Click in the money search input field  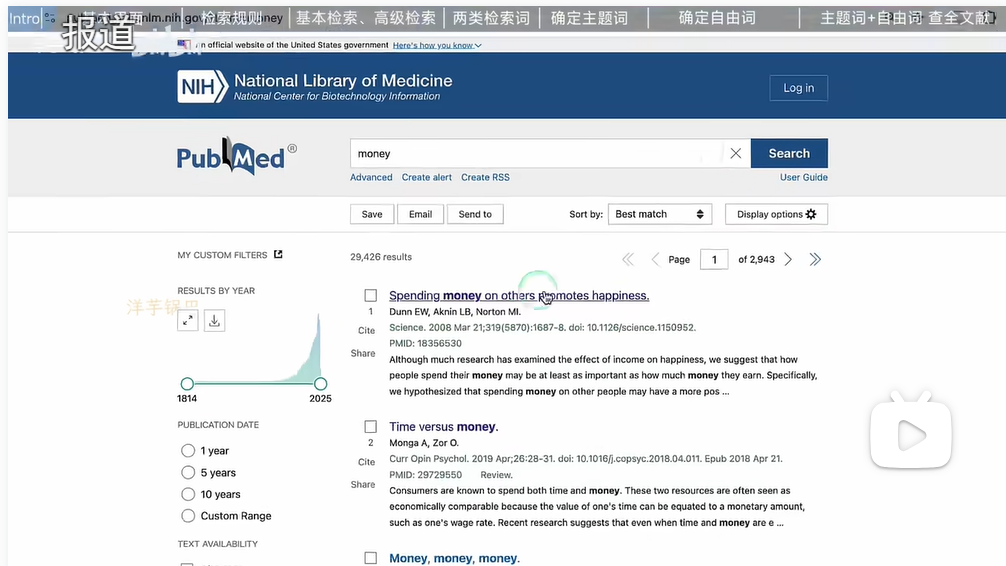pyautogui.click(x=538, y=153)
